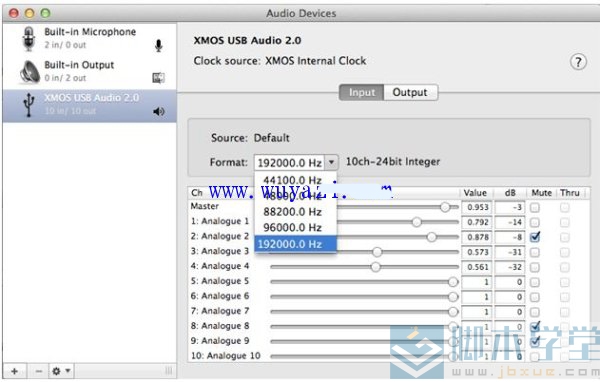Select XMOS USB Audio 2.0 device row
The height and width of the screenshot is (382, 600).
tap(90, 106)
